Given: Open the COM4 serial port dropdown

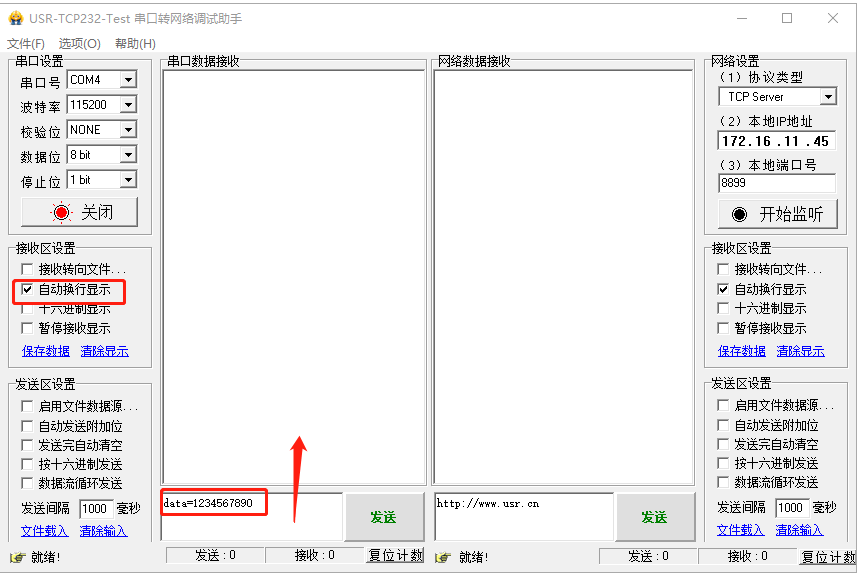Looking at the screenshot, I should tap(128, 80).
